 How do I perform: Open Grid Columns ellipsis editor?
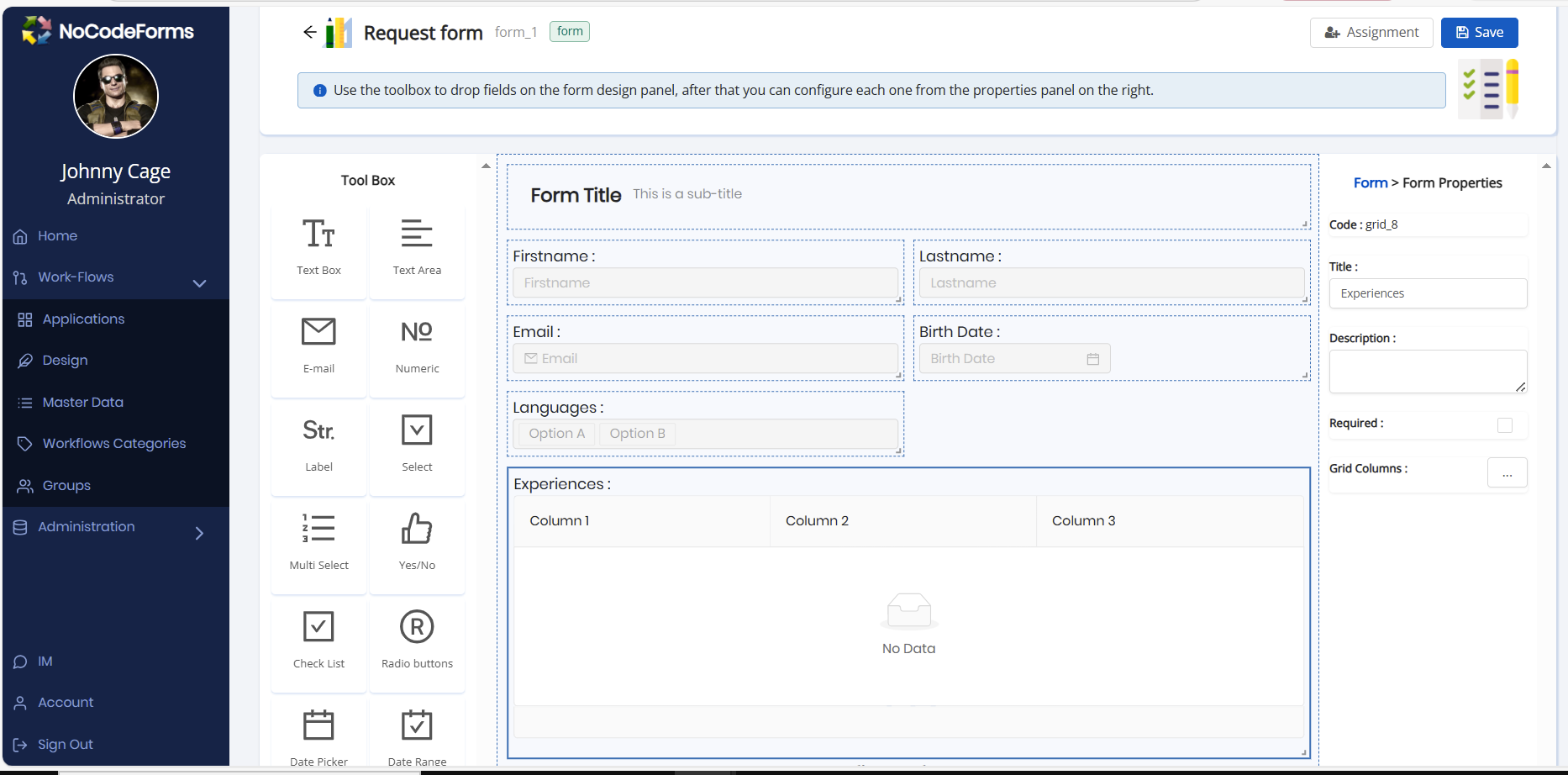click(x=1507, y=473)
